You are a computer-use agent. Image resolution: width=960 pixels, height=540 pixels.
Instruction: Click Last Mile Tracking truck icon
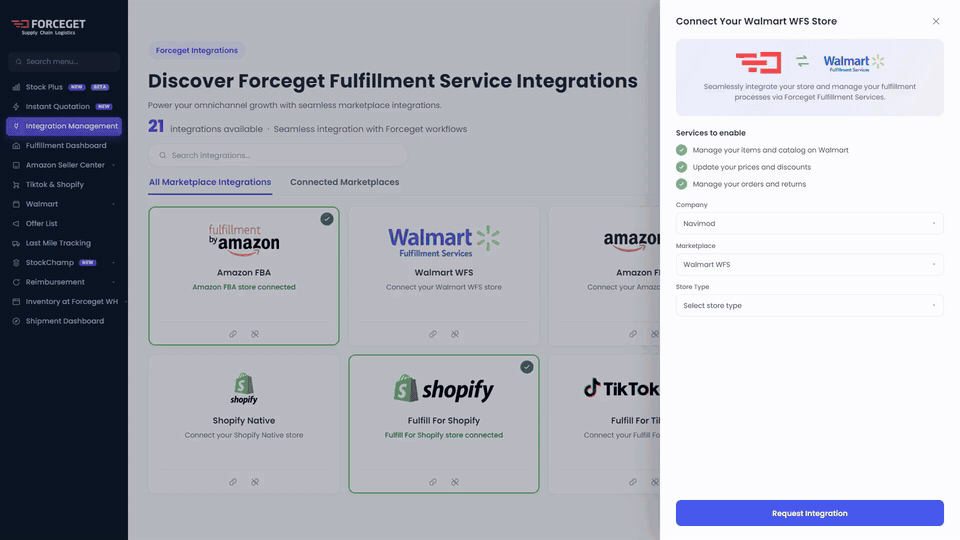(16, 243)
